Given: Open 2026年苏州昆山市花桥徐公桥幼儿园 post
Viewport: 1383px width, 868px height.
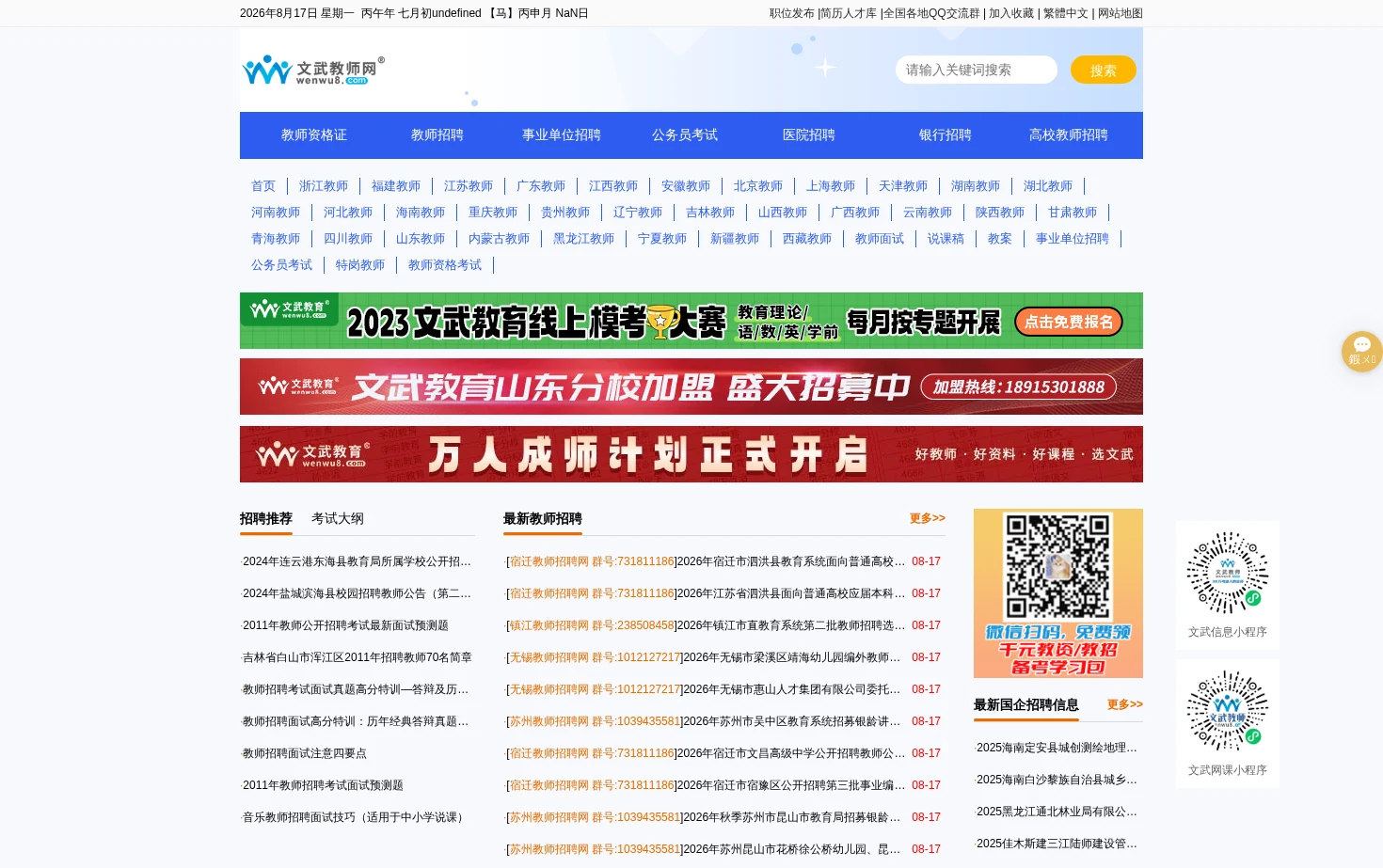Looking at the screenshot, I should click(x=791, y=849).
